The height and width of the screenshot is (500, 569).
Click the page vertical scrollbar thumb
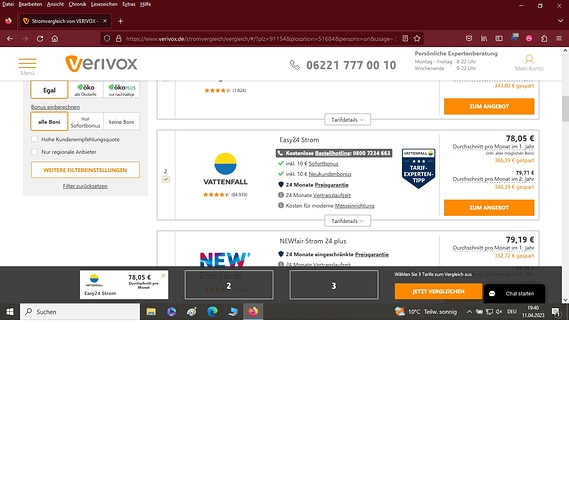pyautogui.click(x=565, y=109)
